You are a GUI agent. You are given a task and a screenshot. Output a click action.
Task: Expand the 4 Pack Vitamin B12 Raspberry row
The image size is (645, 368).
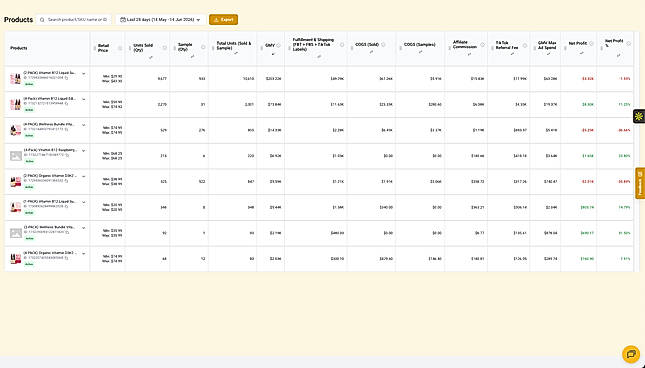click(84, 151)
